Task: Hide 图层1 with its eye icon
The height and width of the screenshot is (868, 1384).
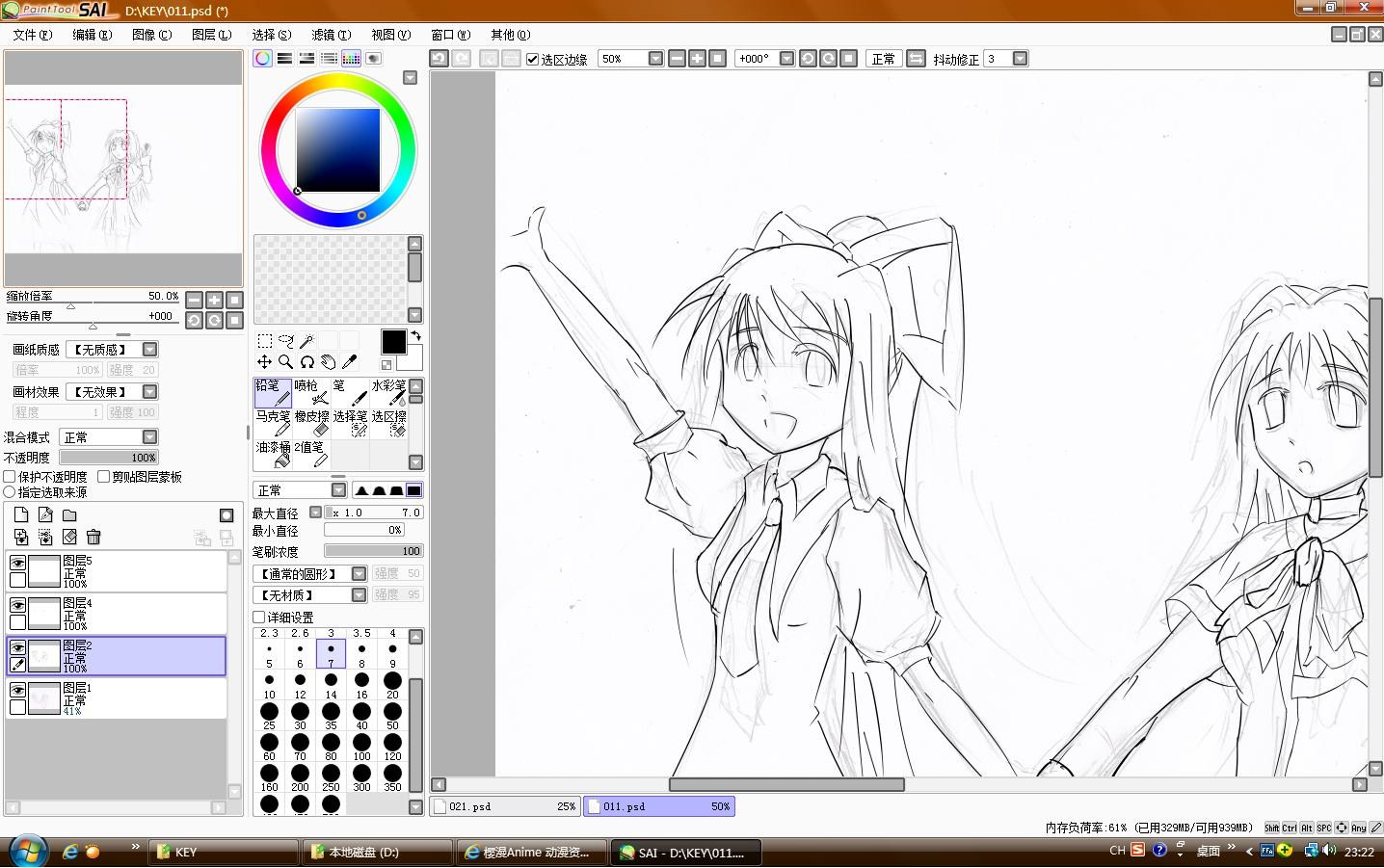Action: point(17,690)
